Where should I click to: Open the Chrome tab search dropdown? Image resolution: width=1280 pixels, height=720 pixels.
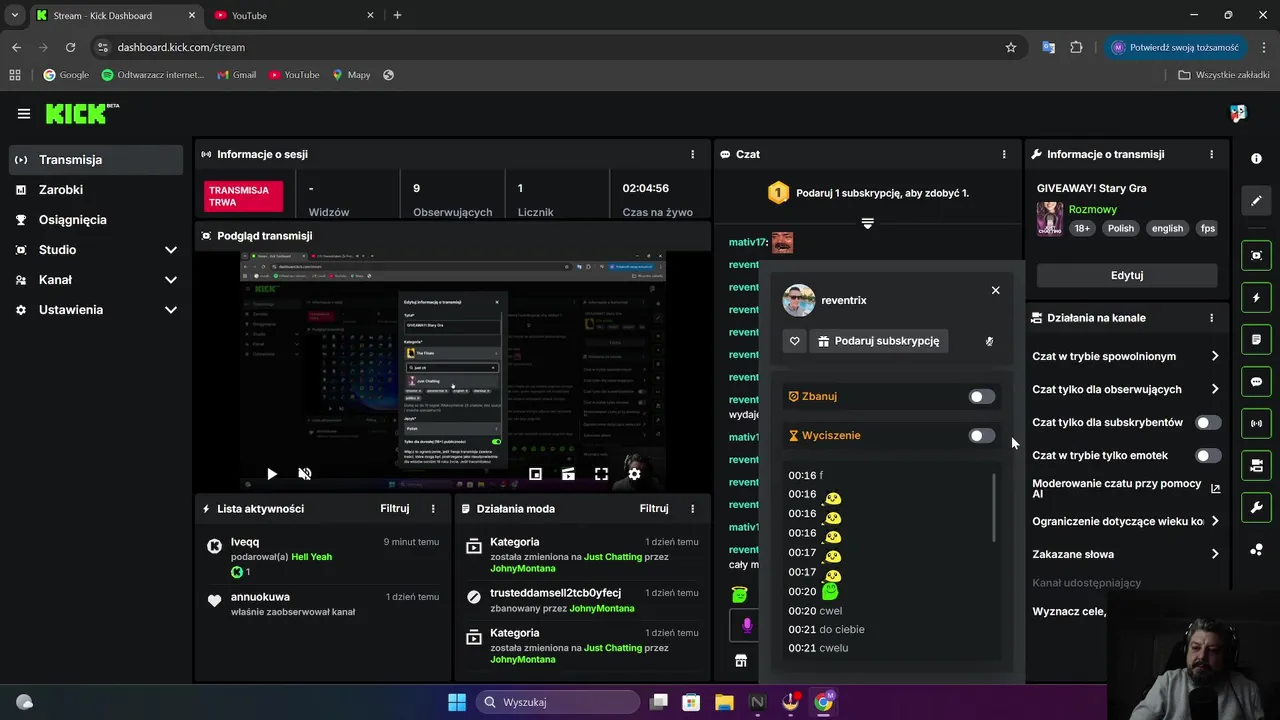(14, 15)
